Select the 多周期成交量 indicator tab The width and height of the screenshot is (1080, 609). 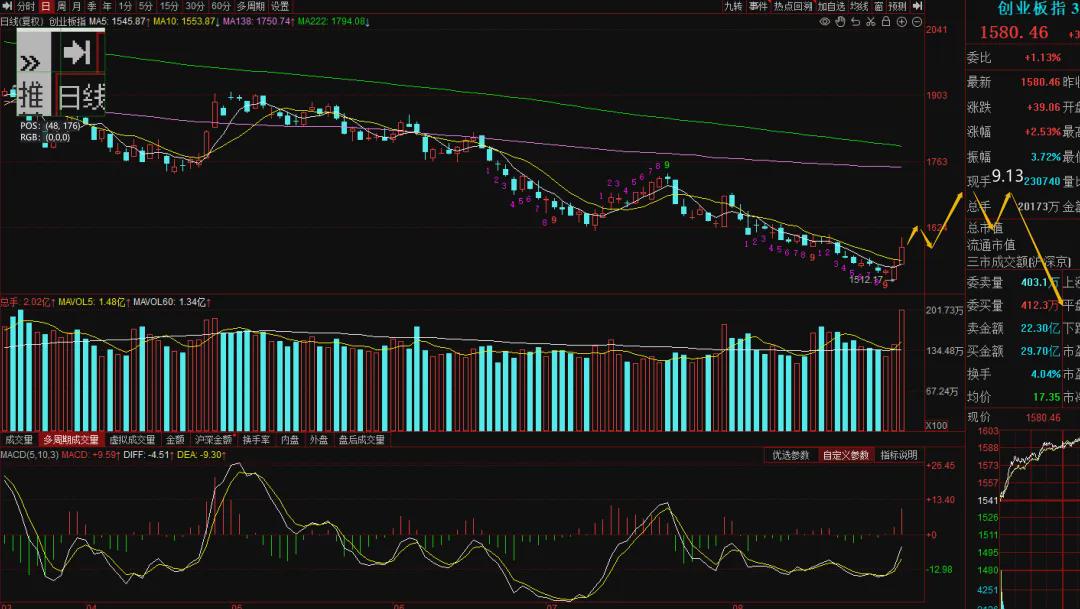[x=71, y=440]
